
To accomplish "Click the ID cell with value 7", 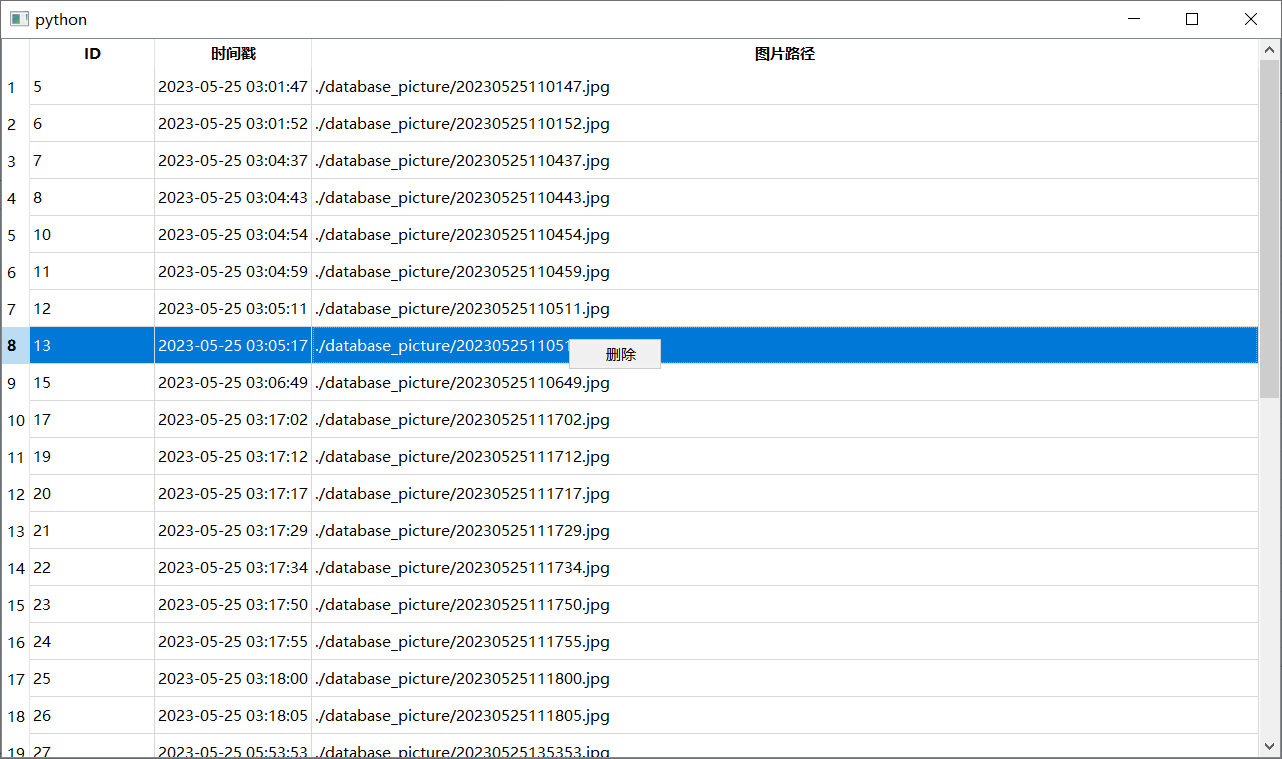I will pos(92,161).
